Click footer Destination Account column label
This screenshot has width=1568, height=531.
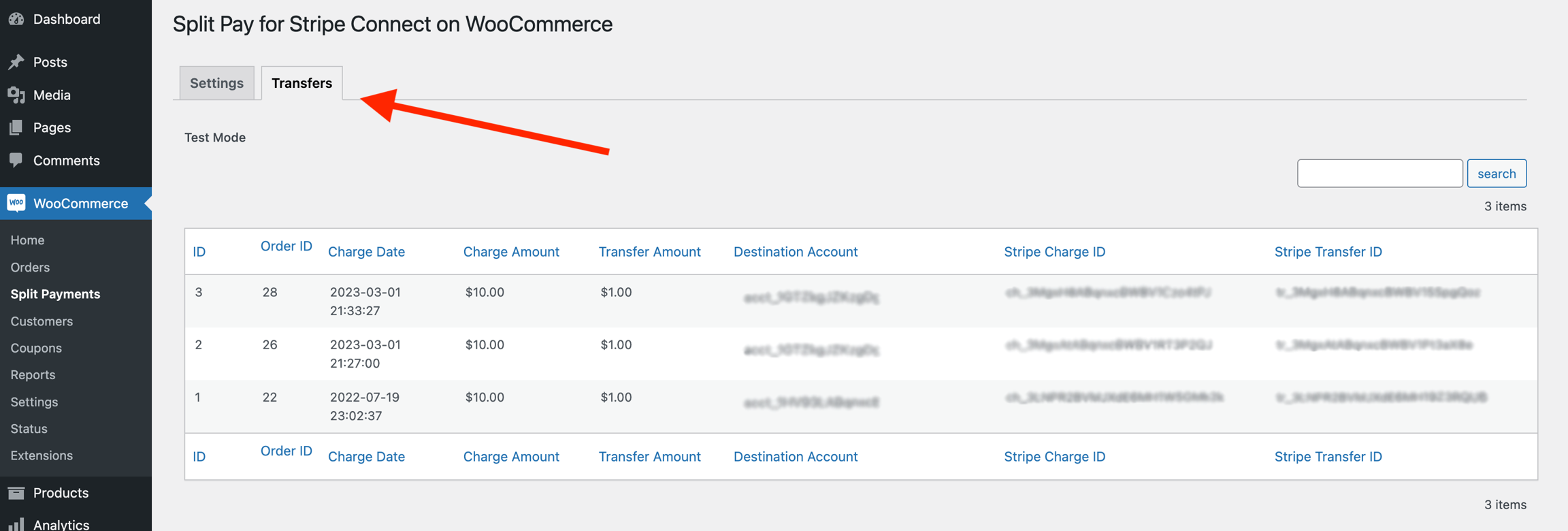[x=796, y=456]
